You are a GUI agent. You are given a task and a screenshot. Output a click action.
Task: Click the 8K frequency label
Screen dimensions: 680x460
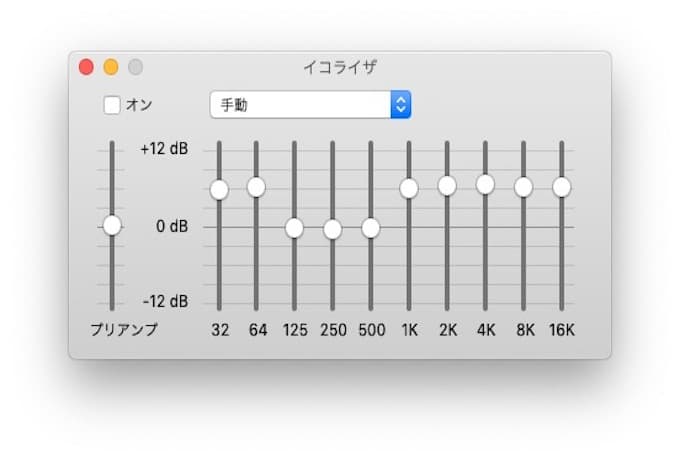(x=525, y=330)
